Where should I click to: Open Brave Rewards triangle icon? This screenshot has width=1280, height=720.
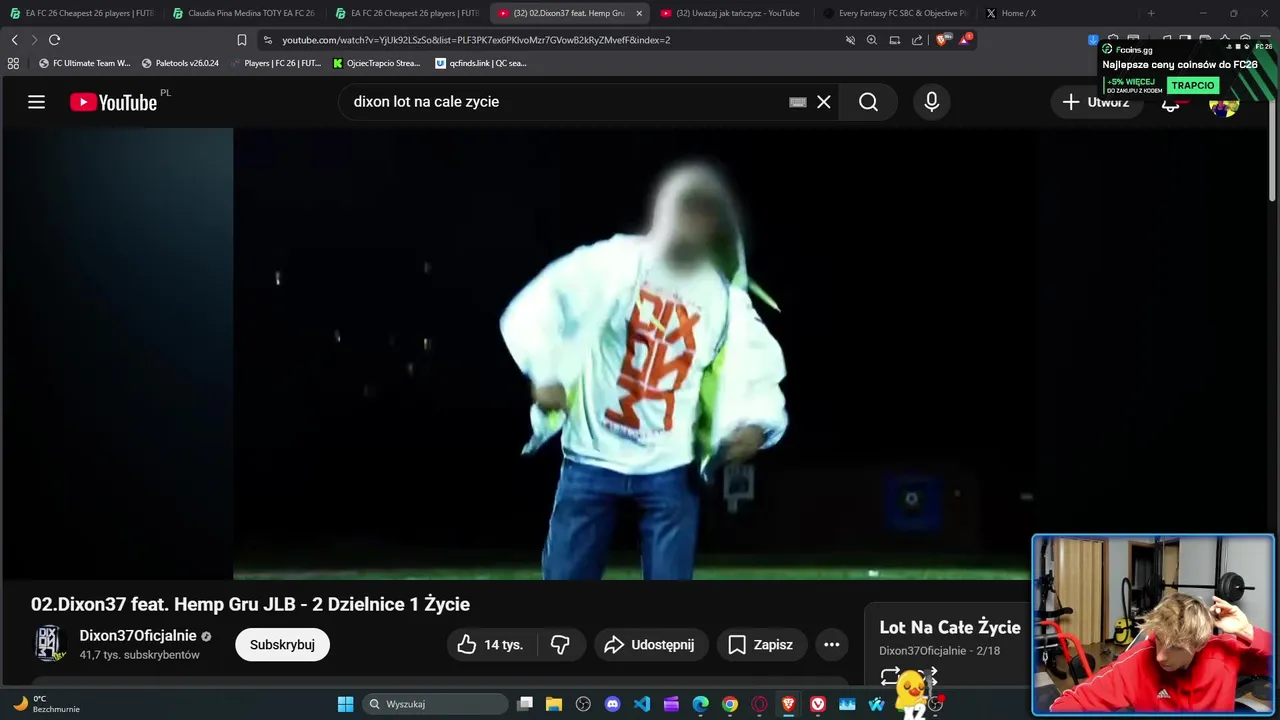(x=965, y=40)
